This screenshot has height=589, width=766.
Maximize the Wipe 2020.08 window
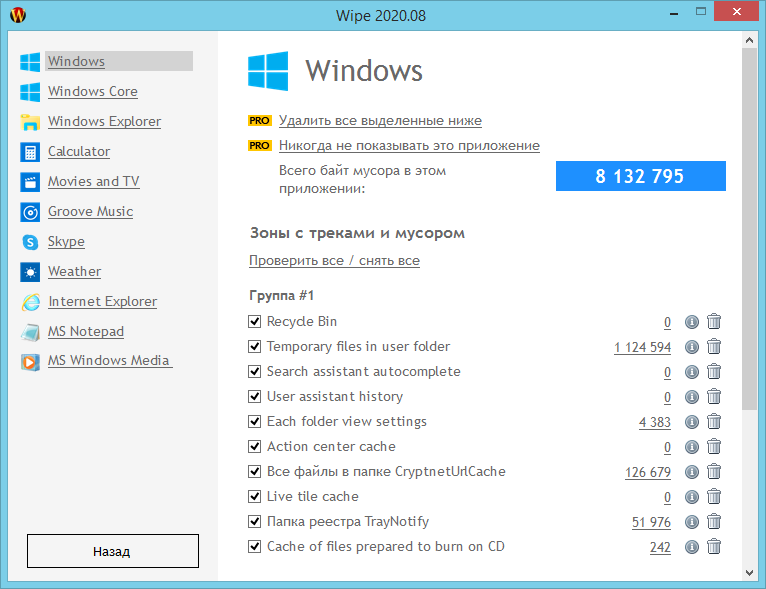[x=701, y=12]
